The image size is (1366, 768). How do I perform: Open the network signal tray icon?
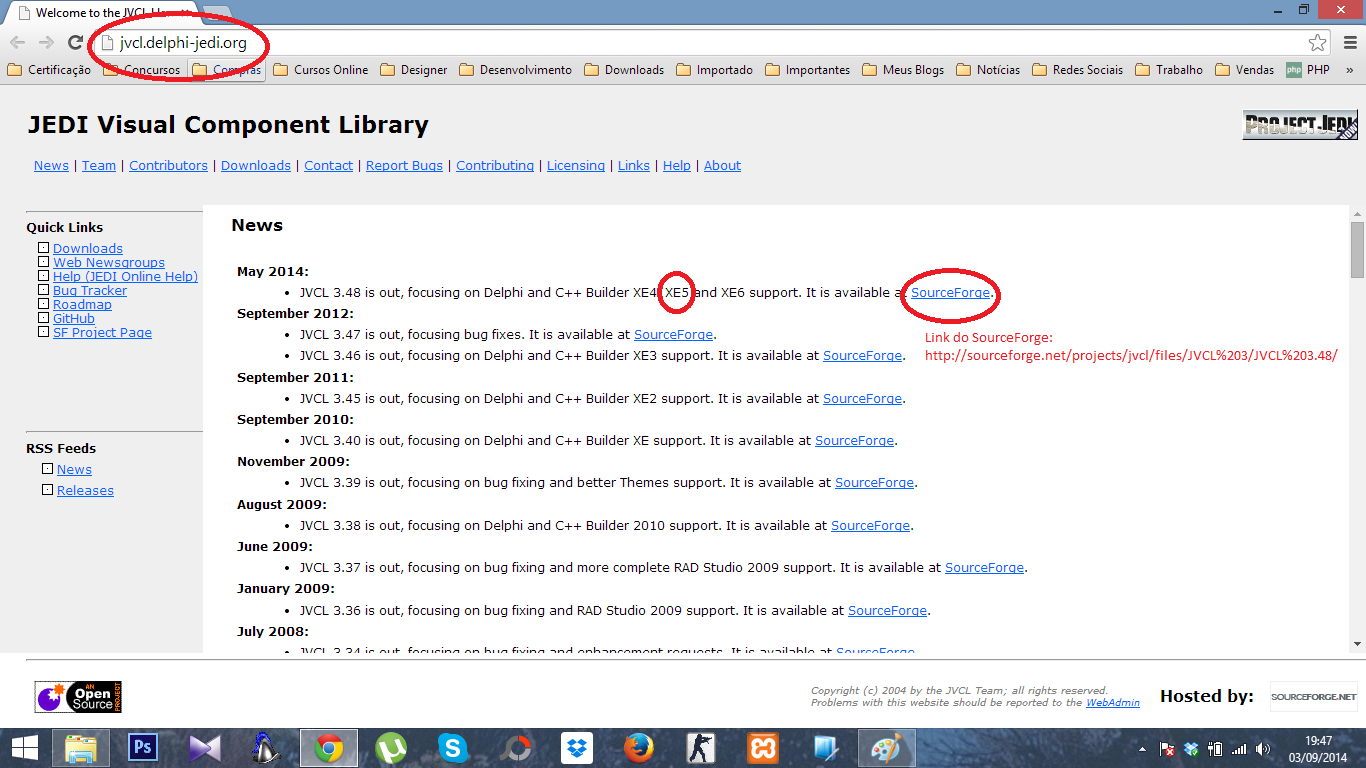pos(1239,748)
